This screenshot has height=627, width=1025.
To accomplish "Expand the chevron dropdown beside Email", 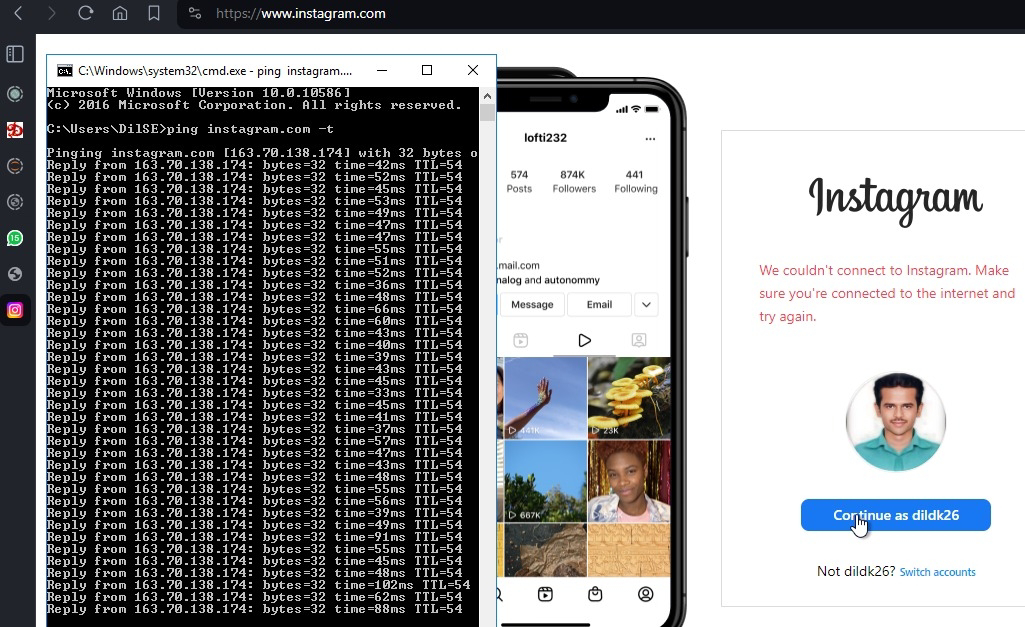I will coord(646,305).
